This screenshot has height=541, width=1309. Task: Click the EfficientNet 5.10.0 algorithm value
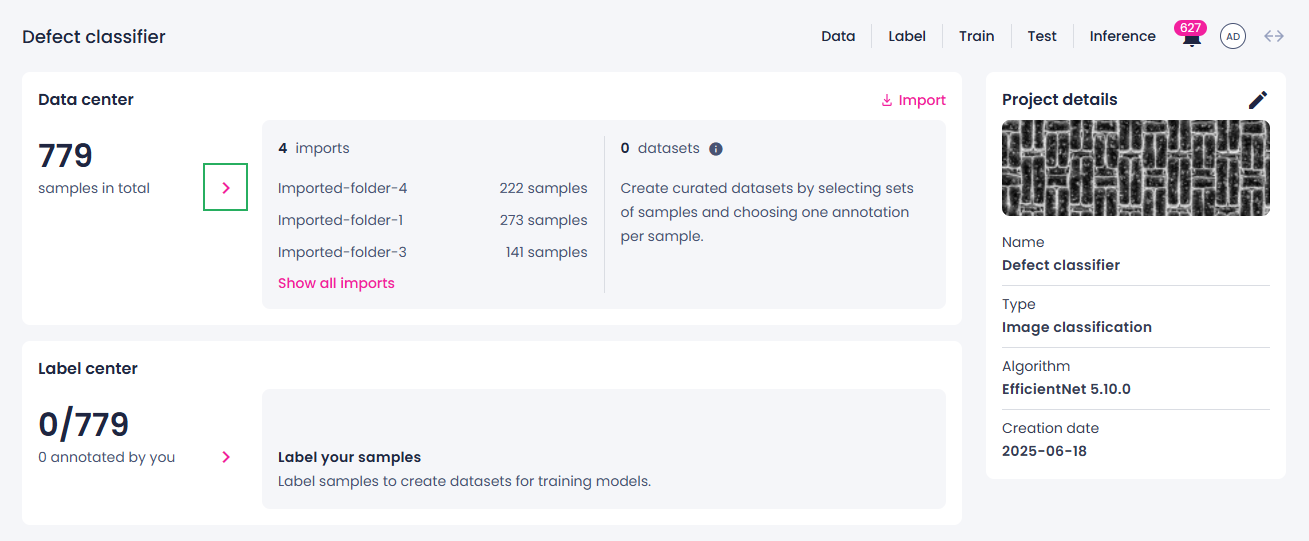(1066, 389)
